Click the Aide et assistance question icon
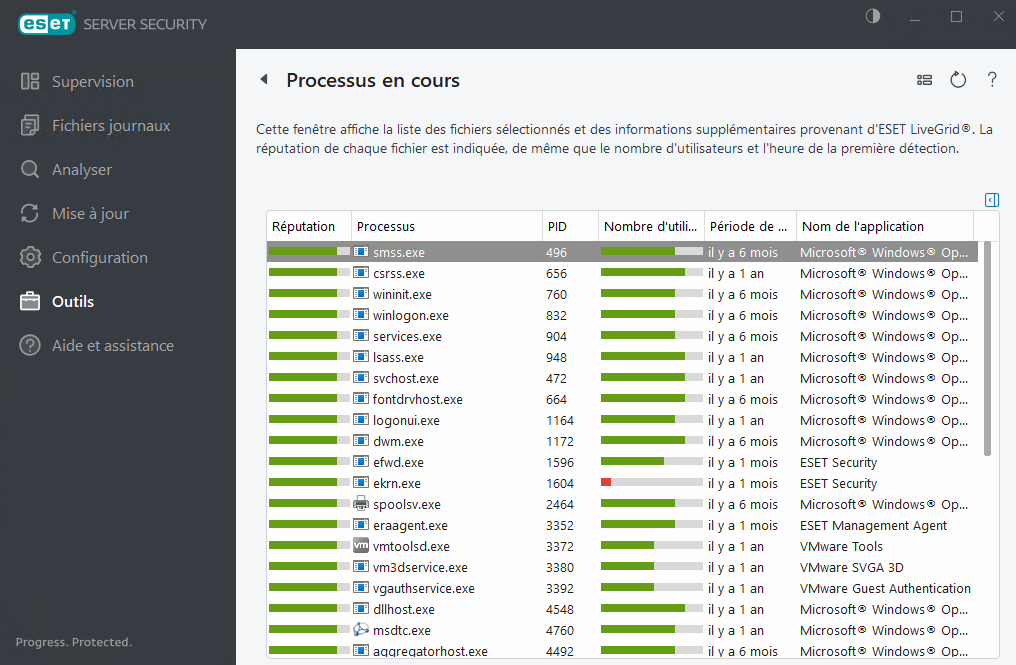1016x665 pixels. 29,345
